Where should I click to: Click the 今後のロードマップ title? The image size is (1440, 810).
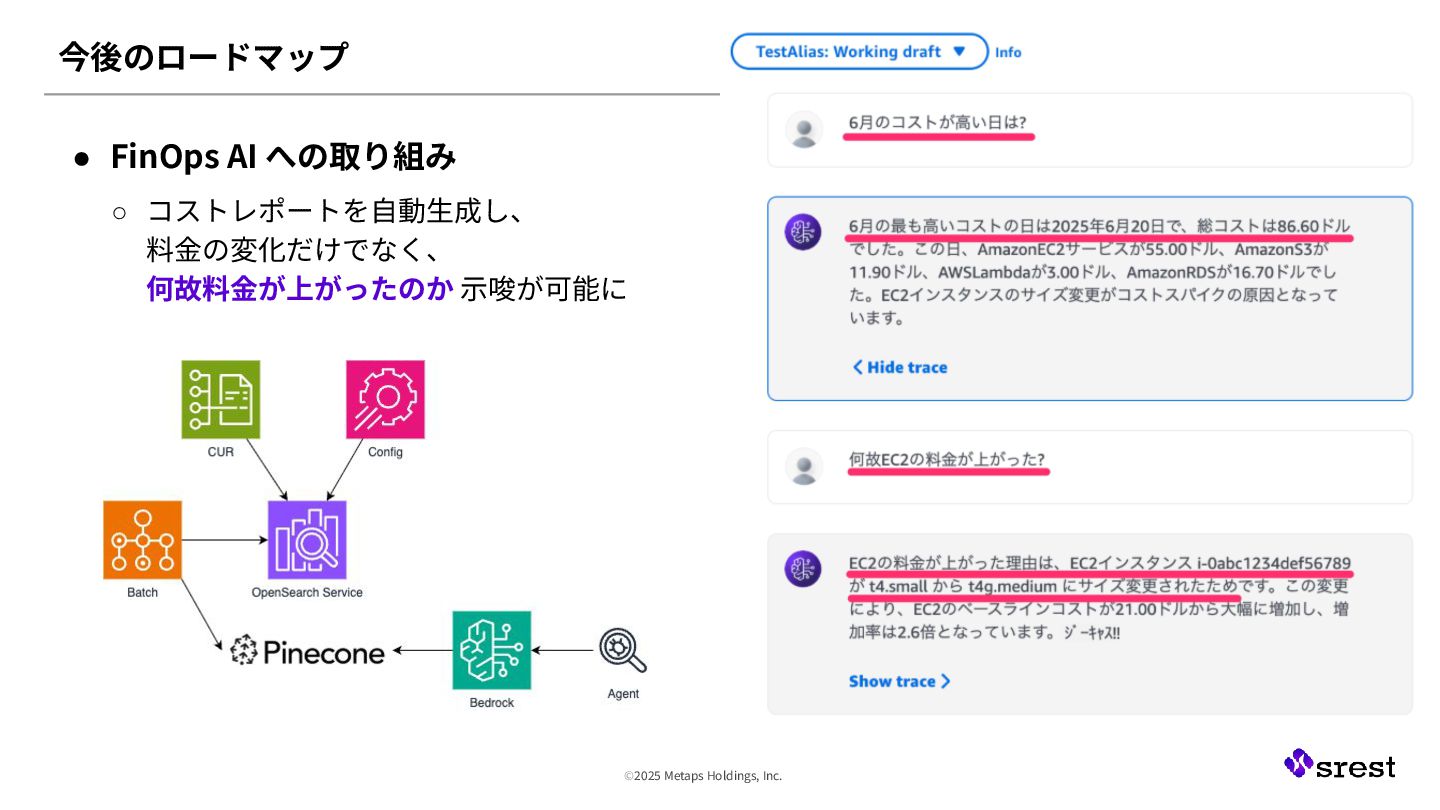click(203, 57)
